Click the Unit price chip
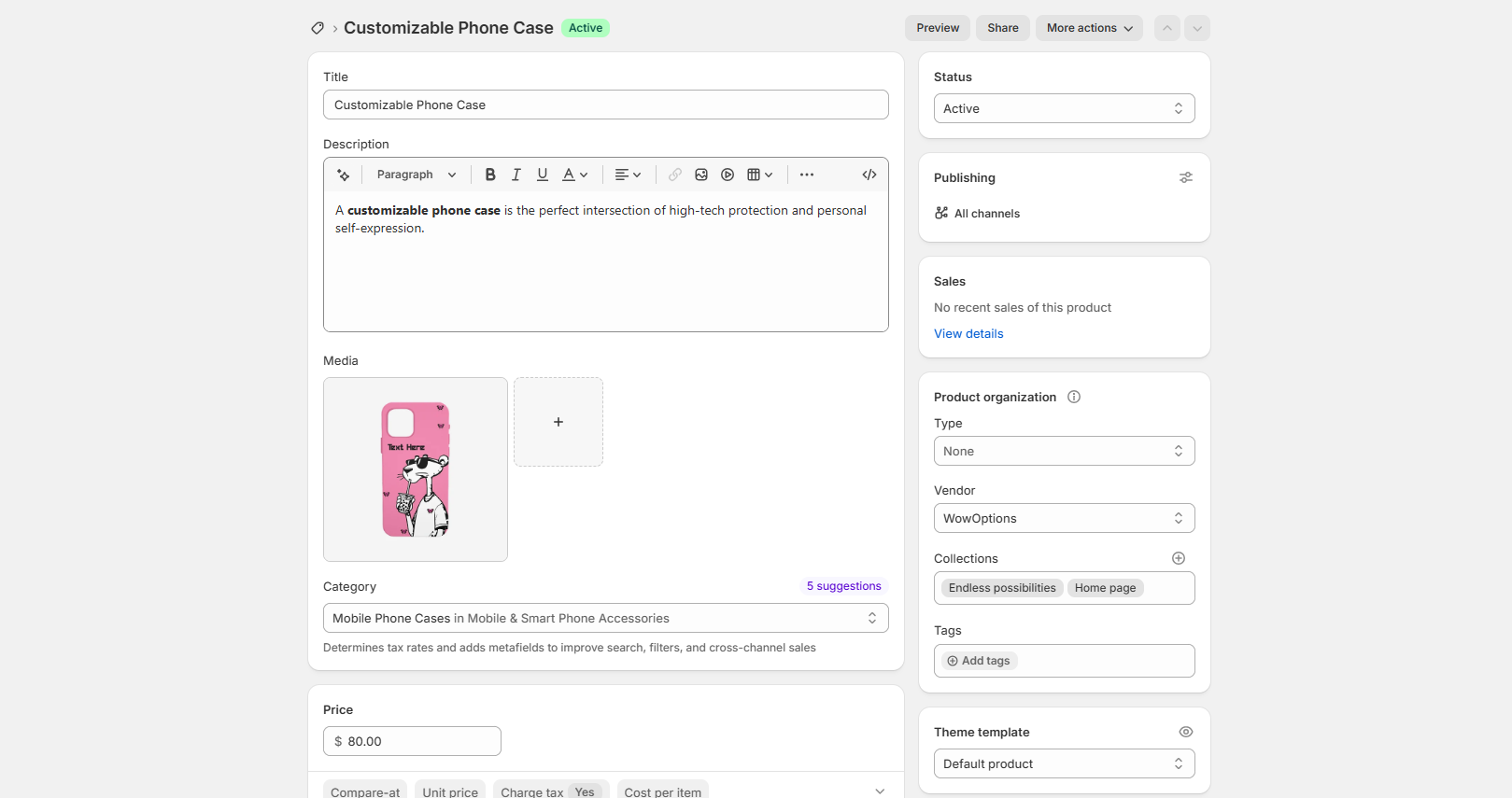 [450, 791]
